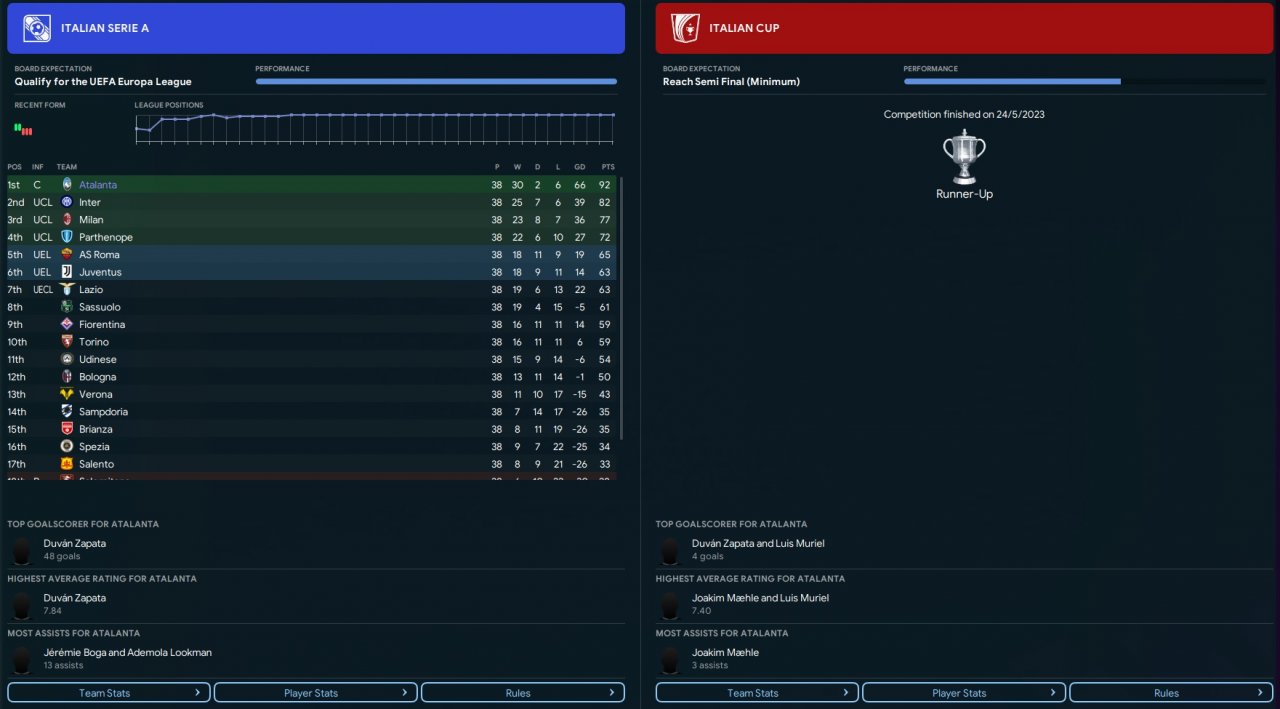Click the Spezia club badge
The height and width of the screenshot is (709, 1280).
point(67,447)
